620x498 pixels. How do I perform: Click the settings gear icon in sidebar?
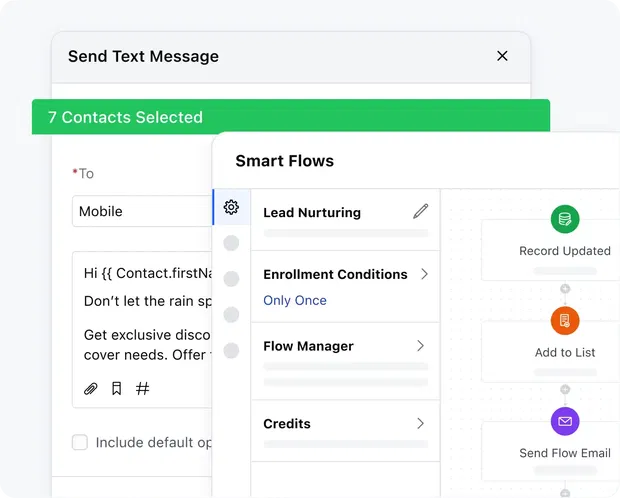(x=231, y=207)
